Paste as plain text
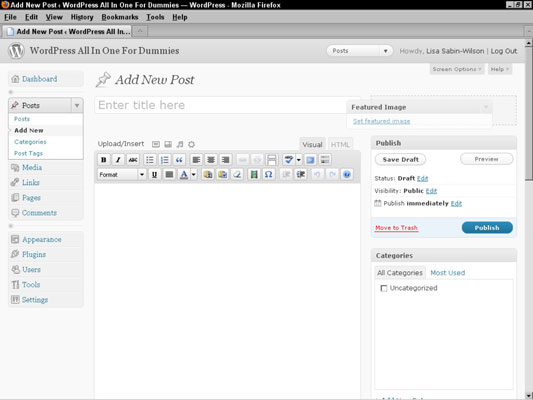The height and width of the screenshot is (400, 533). tap(208, 175)
